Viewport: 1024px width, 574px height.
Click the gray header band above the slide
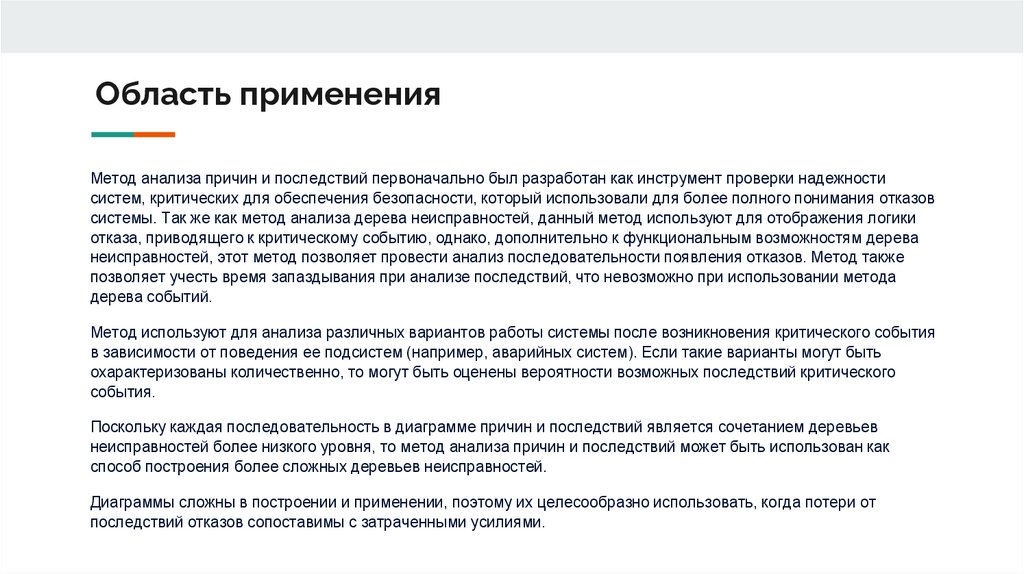click(512, 26)
